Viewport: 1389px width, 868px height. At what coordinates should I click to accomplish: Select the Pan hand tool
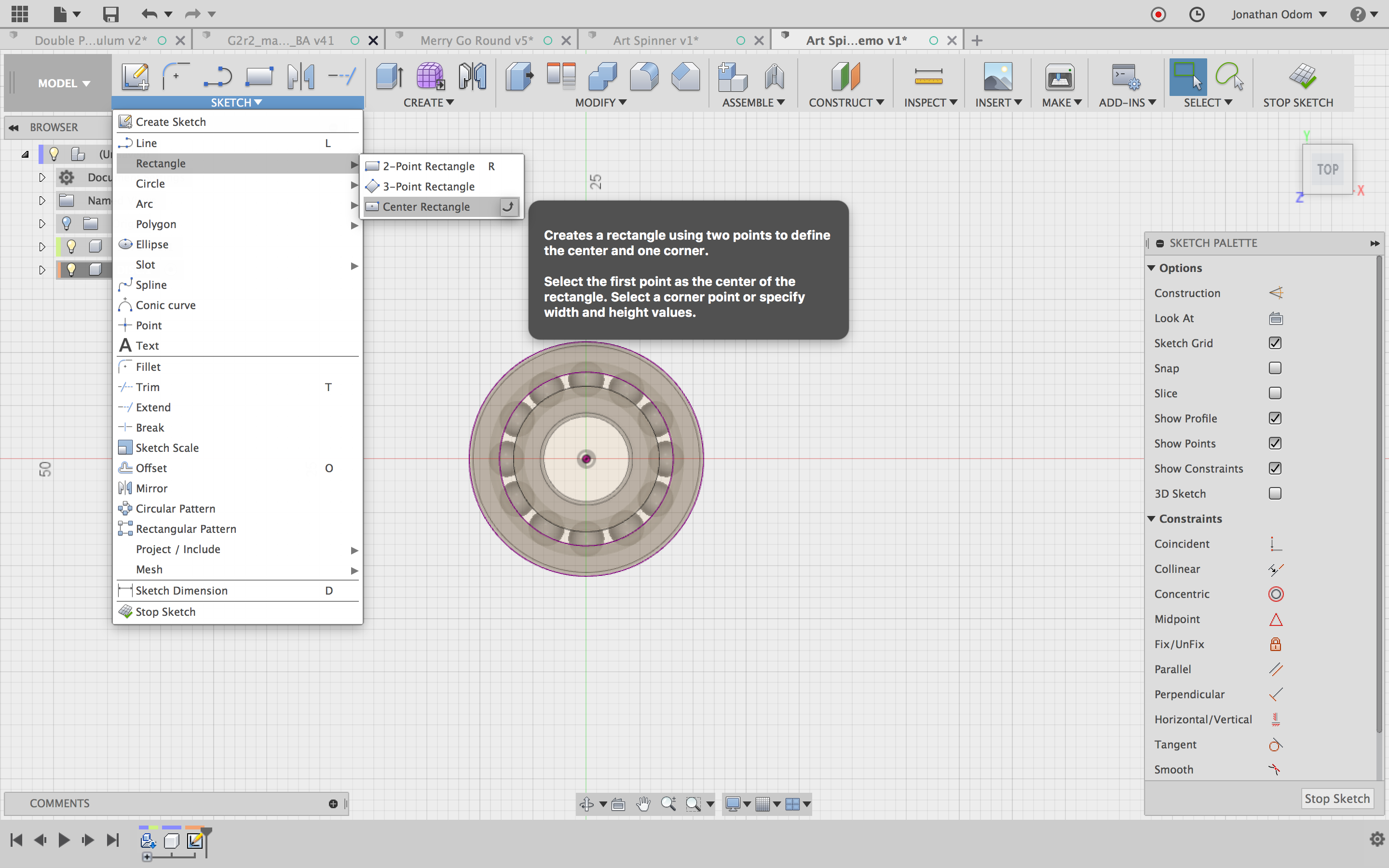(643, 804)
